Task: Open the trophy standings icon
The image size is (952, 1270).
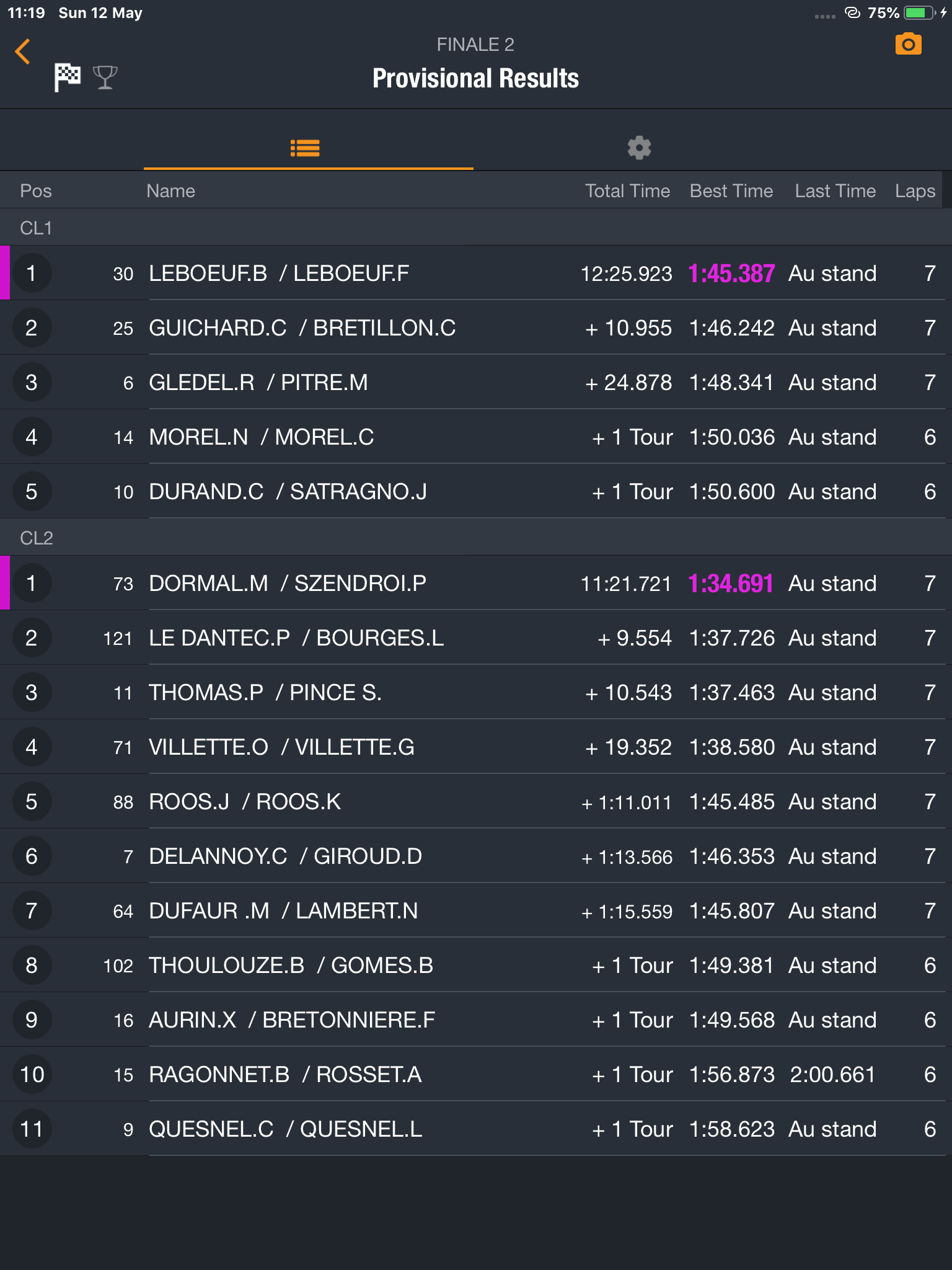Action: pos(105,78)
